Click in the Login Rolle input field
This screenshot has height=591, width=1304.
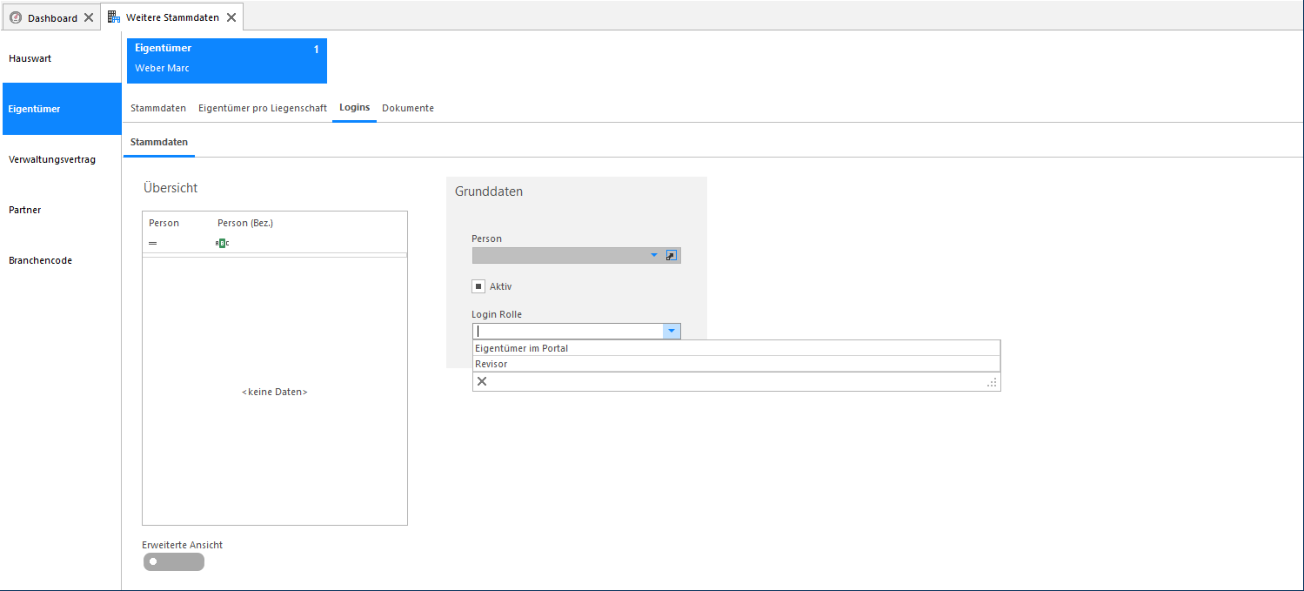tap(568, 331)
